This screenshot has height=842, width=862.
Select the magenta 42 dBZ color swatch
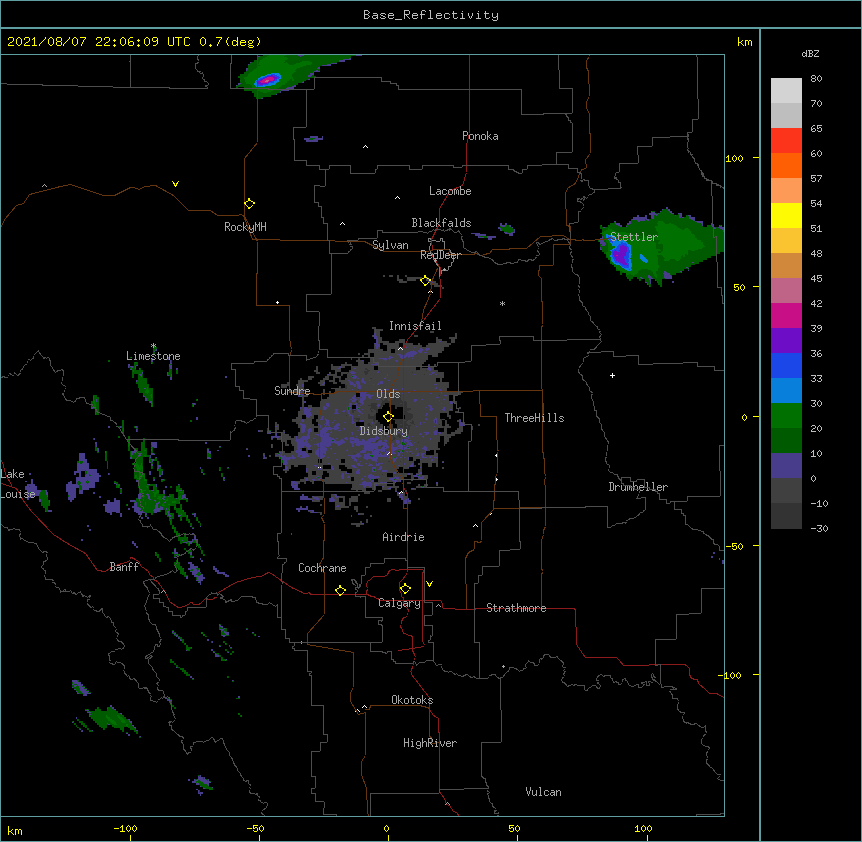pos(786,315)
